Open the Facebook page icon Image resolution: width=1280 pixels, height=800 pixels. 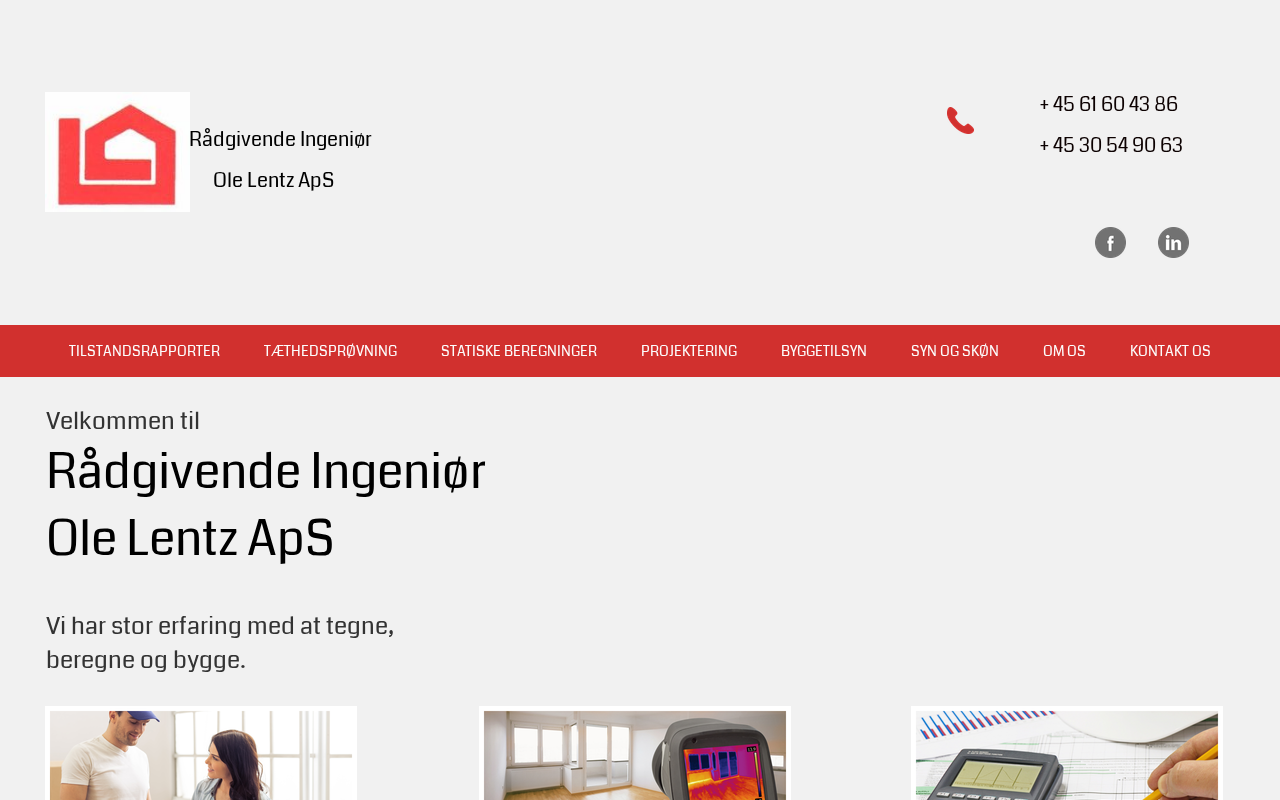tap(1110, 243)
